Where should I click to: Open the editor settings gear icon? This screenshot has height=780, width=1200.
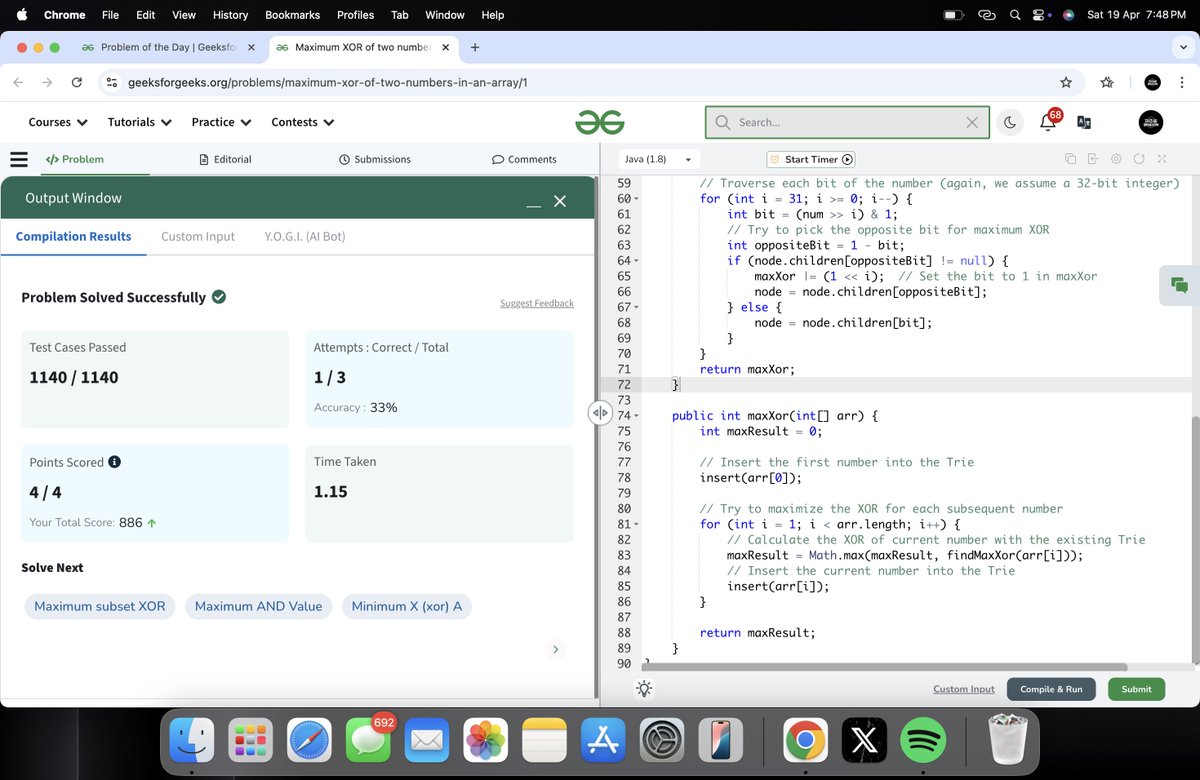coord(1116,159)
